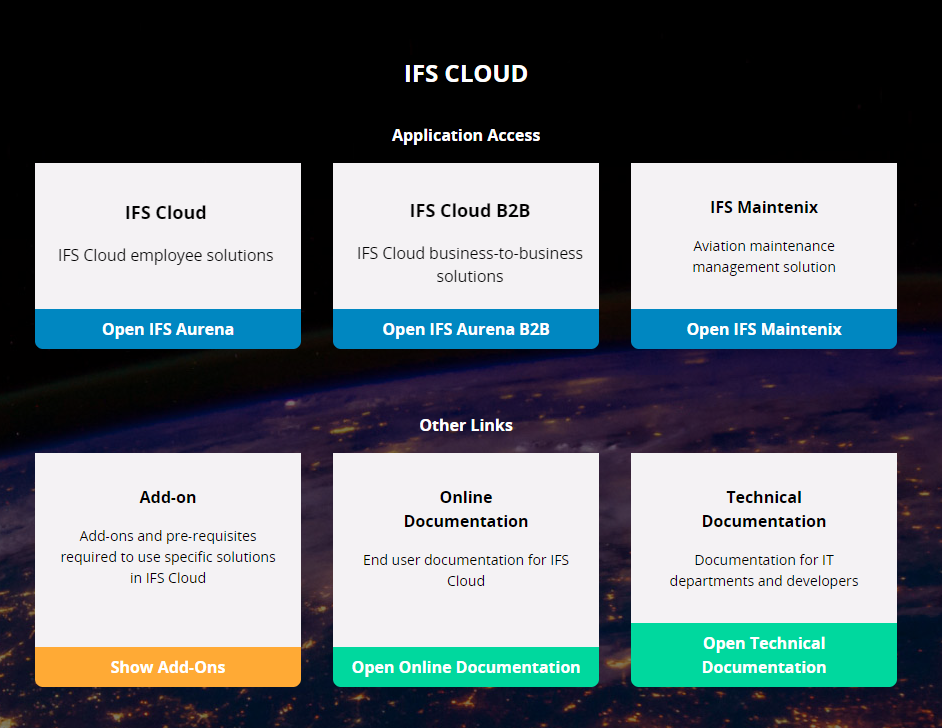Image resolution: width=942 pixels, height=728 pixels.
Task: Click the Other Links heading
Action: [x=465, y=425]
